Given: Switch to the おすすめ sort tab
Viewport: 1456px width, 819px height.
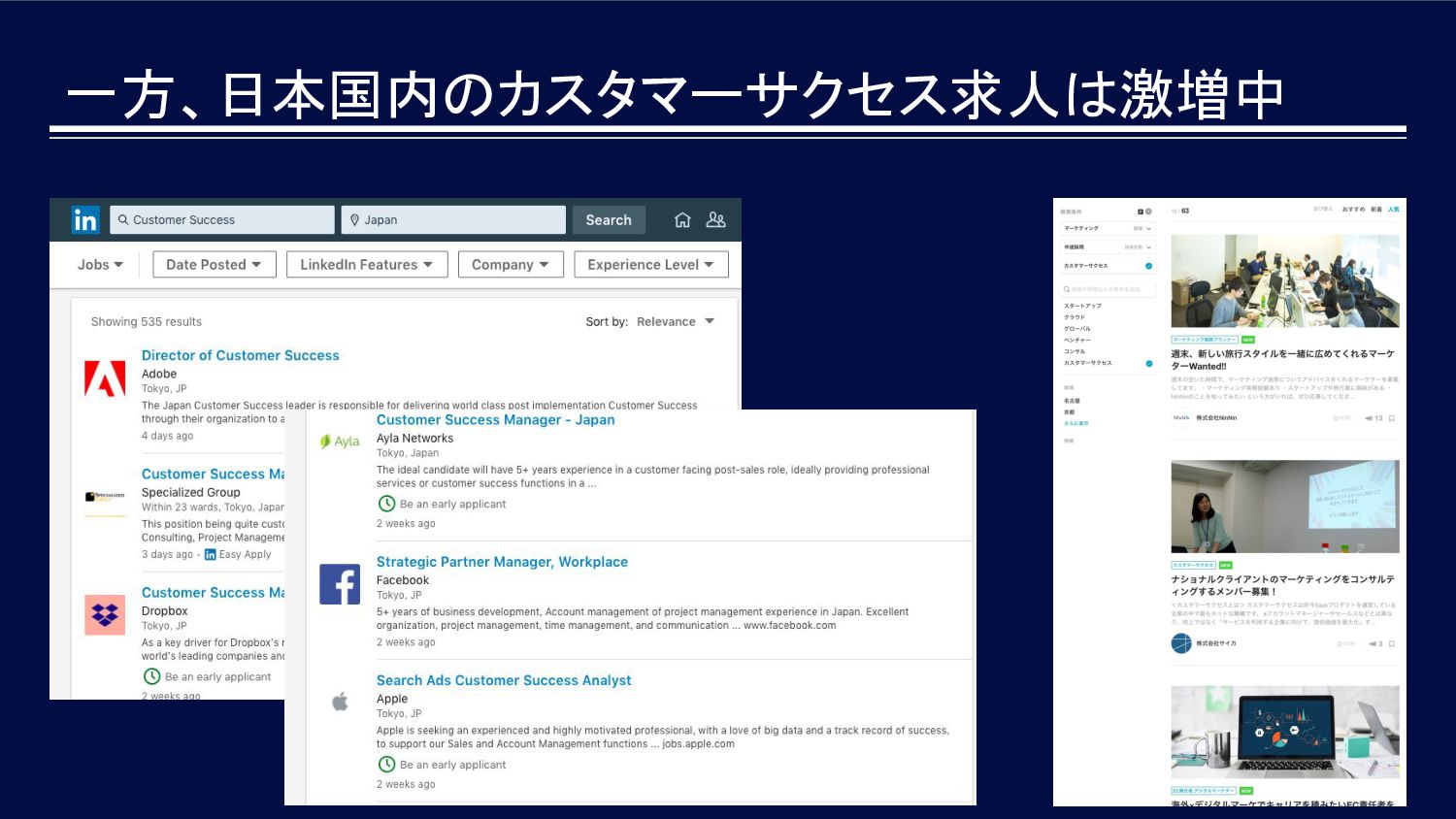Looking at the screenshot, I should click(x=1353, y=210).
